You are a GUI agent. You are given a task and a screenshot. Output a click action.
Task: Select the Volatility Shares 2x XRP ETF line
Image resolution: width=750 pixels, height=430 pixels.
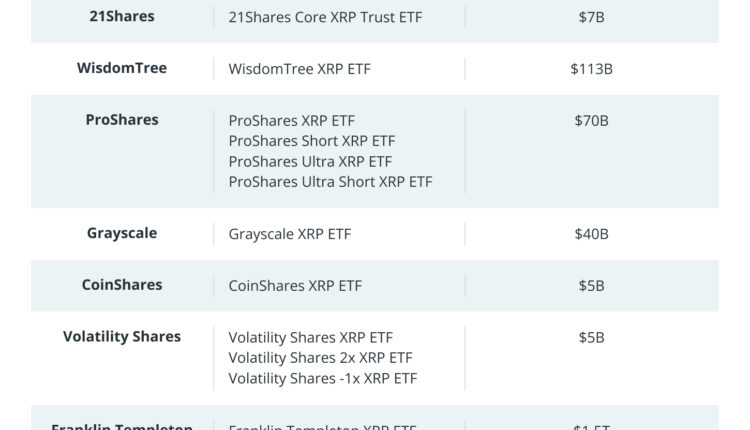click(x=320, y=358)
